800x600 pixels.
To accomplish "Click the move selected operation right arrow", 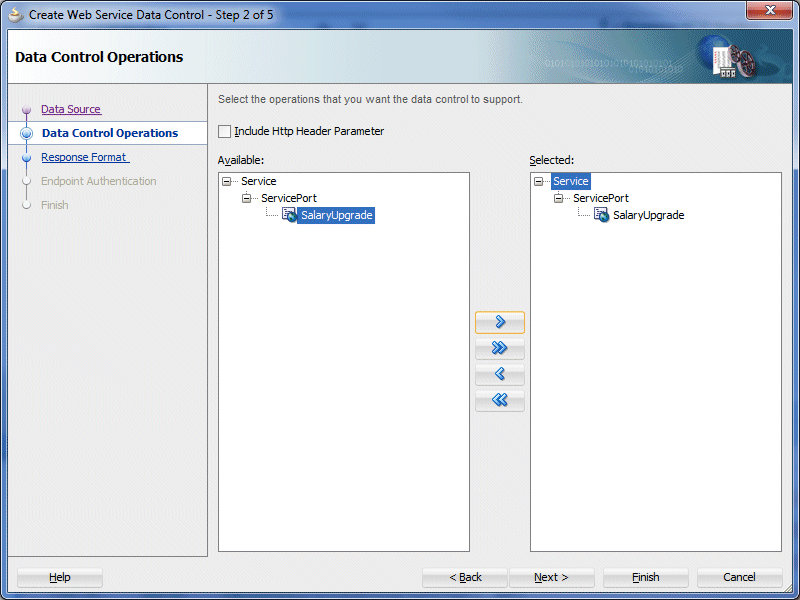I will pyautogui.click(x=499, y=322).
